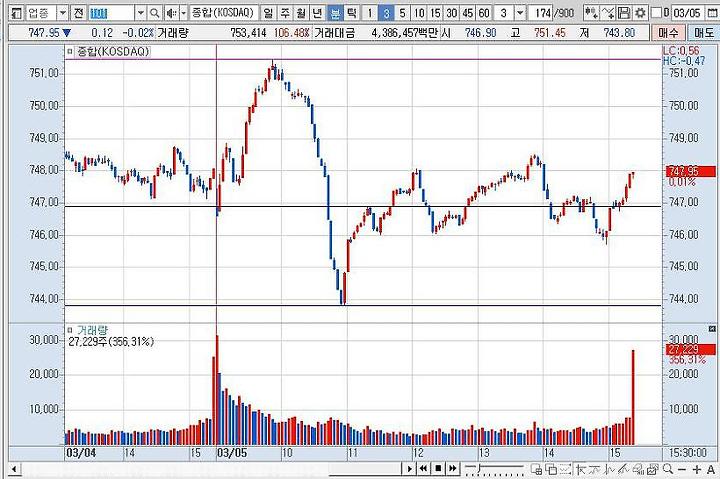Expand the index code history dropdown
Screen dimensions: 720x479
point(141,13)
